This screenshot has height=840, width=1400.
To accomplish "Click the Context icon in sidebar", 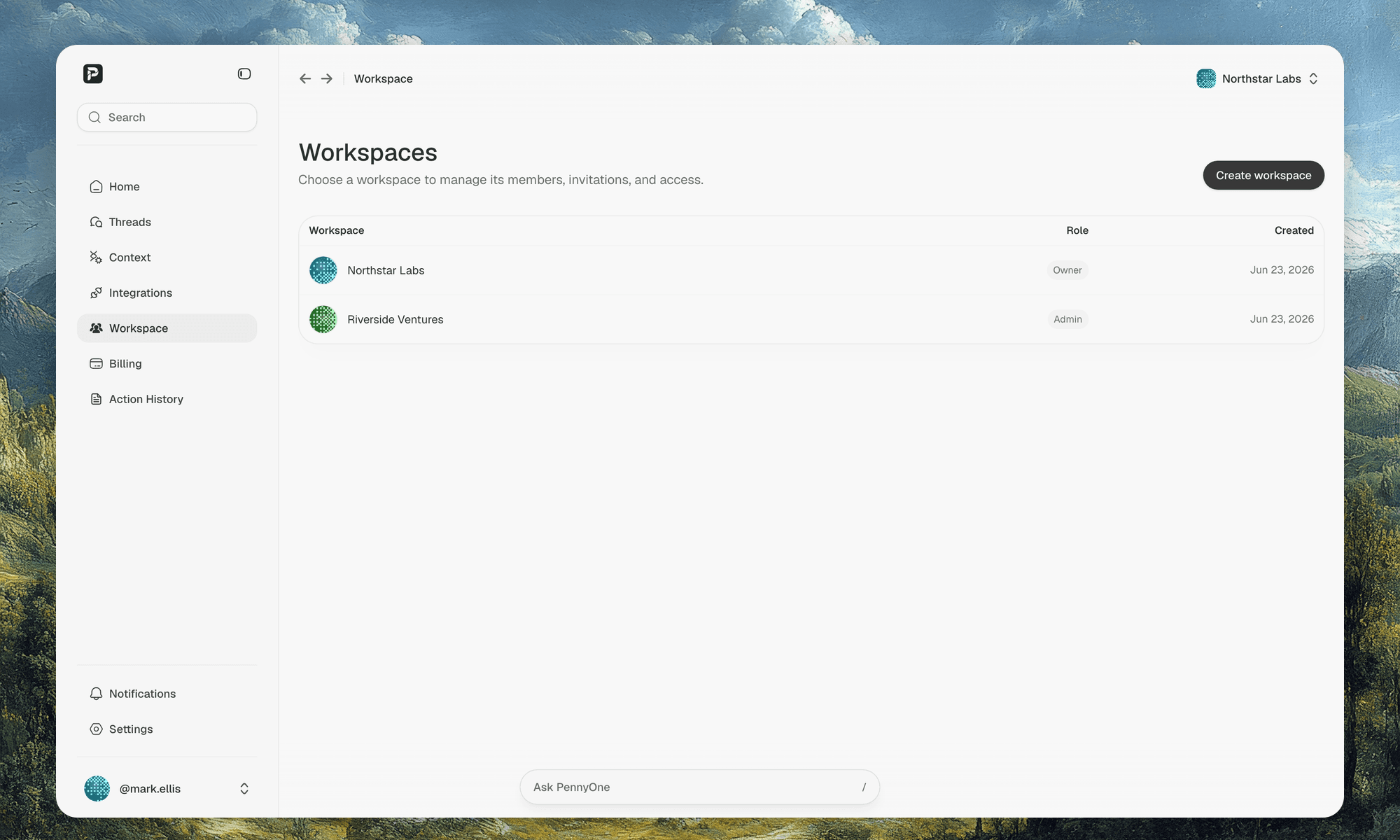I will pyautogui.click(x=96, y=258).
